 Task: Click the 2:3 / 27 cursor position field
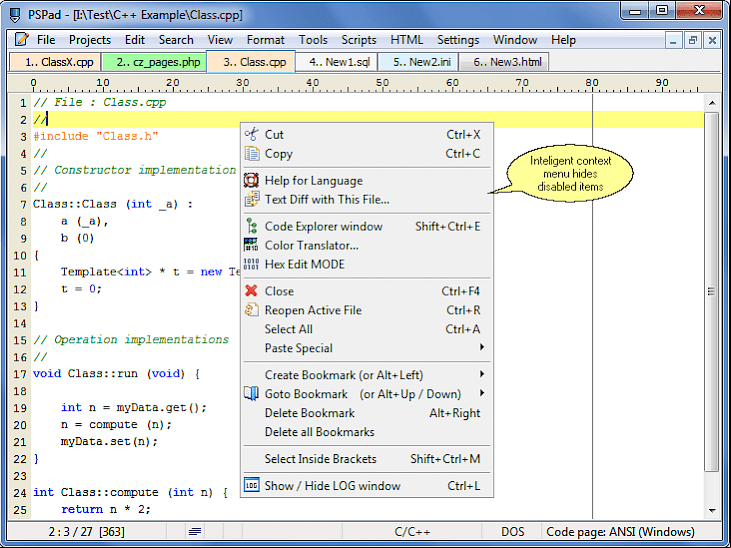[x=86, y=532]
